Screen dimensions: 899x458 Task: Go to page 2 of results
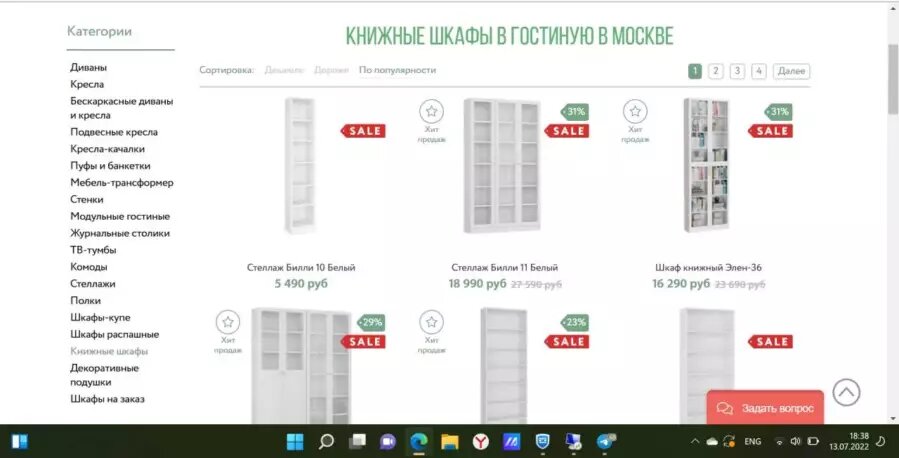716,71
